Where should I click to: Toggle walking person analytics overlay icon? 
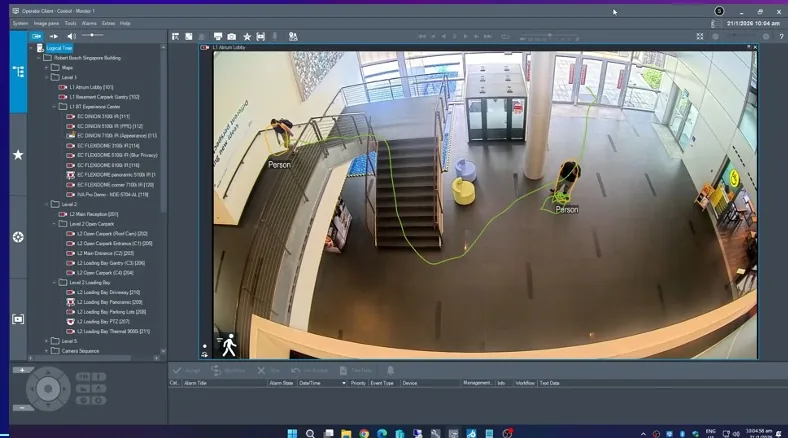click(229, 345)
